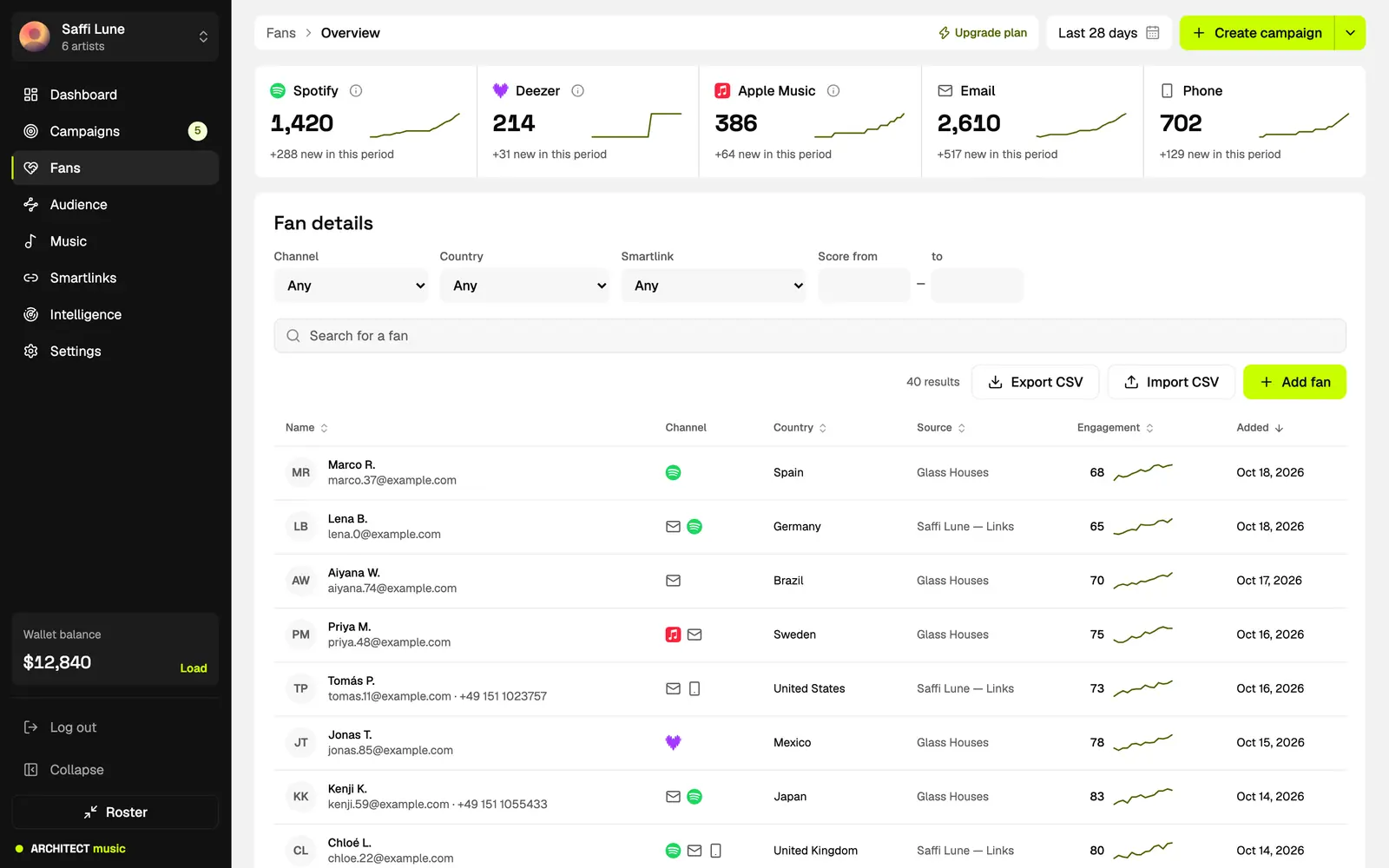The width and height of the screenshot is (1389, 868).
Task: Select the Fans sidebar item
Action: (x=115, y=168)
